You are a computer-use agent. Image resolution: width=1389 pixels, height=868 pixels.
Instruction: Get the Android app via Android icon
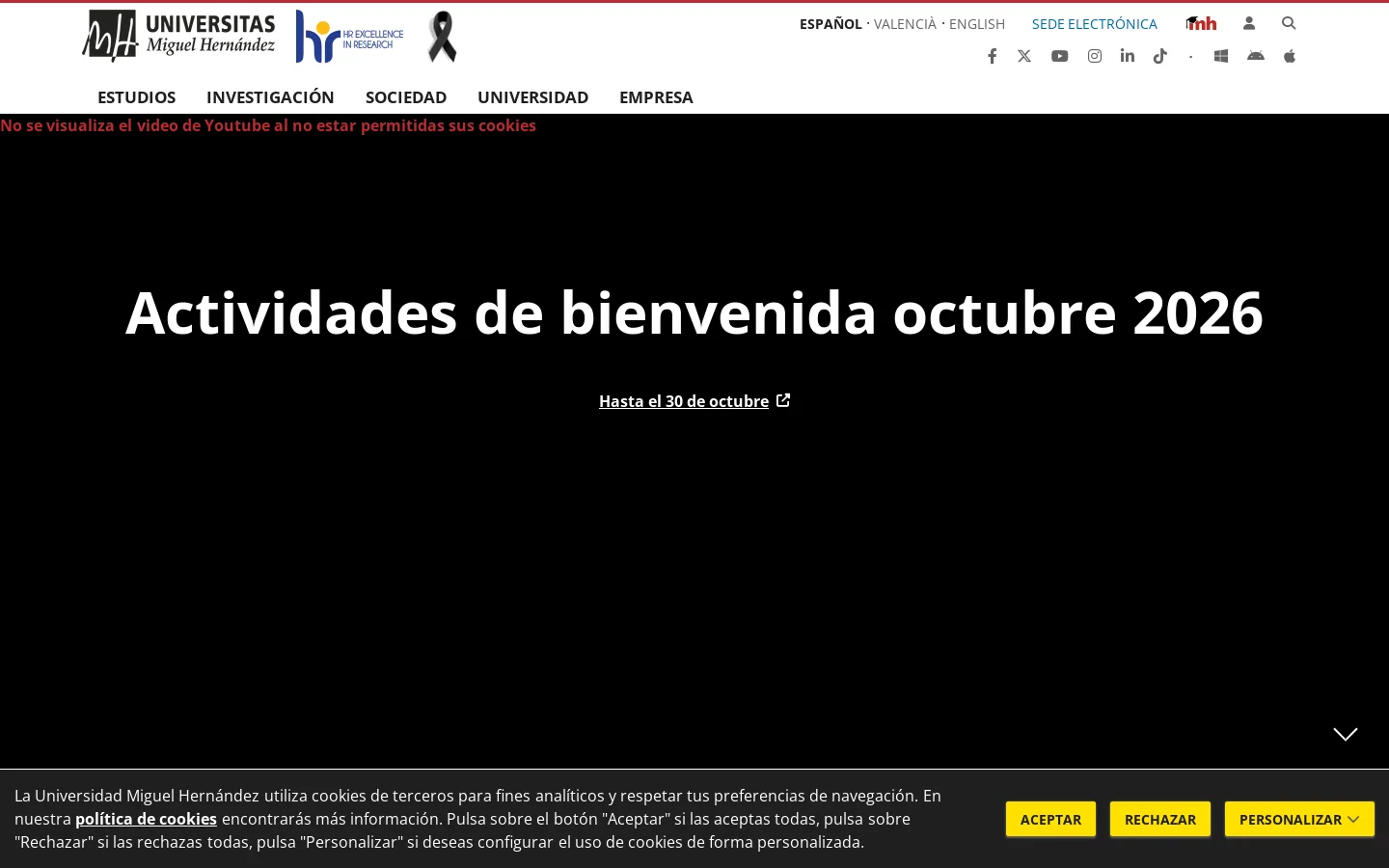tap(1255, 56)
